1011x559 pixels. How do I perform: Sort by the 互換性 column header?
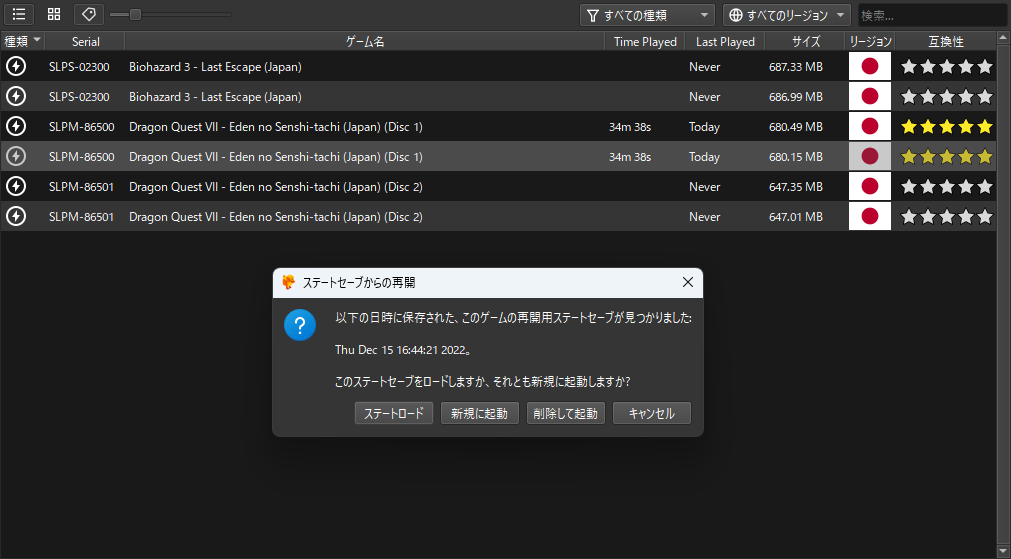(945, 41)
